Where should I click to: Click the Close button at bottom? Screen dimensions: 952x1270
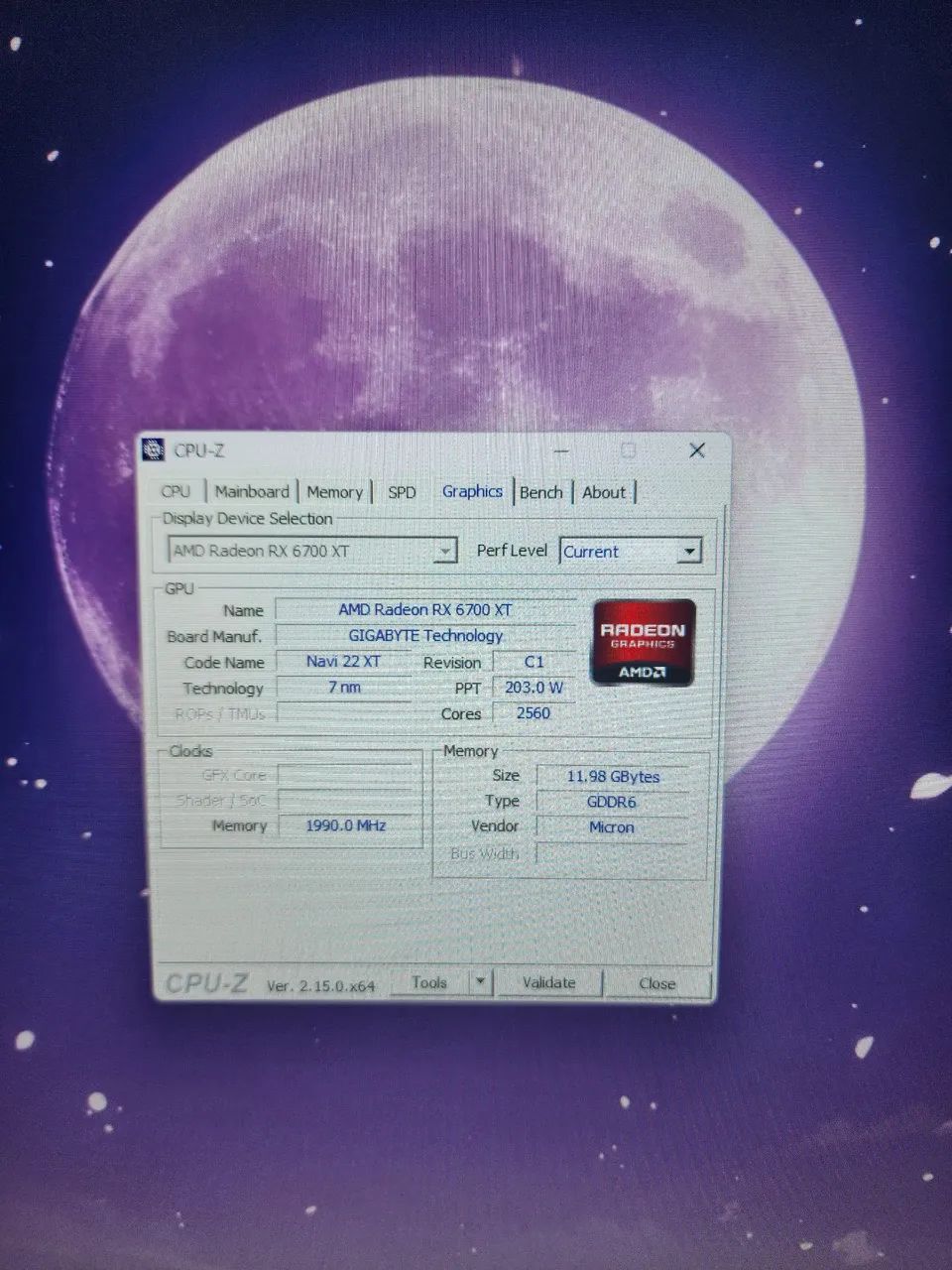pos(657,983)
